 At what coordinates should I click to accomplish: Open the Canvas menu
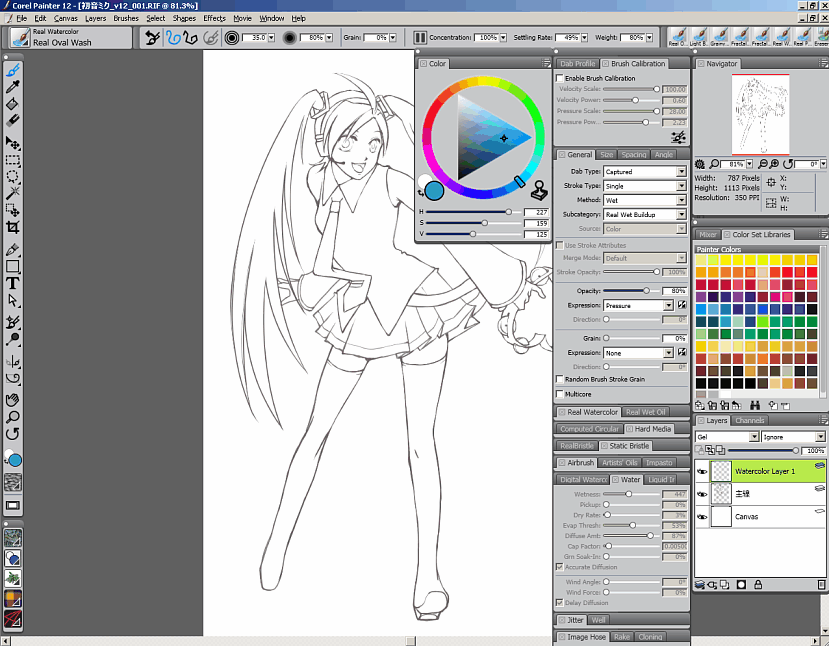[x=66, y=18]
